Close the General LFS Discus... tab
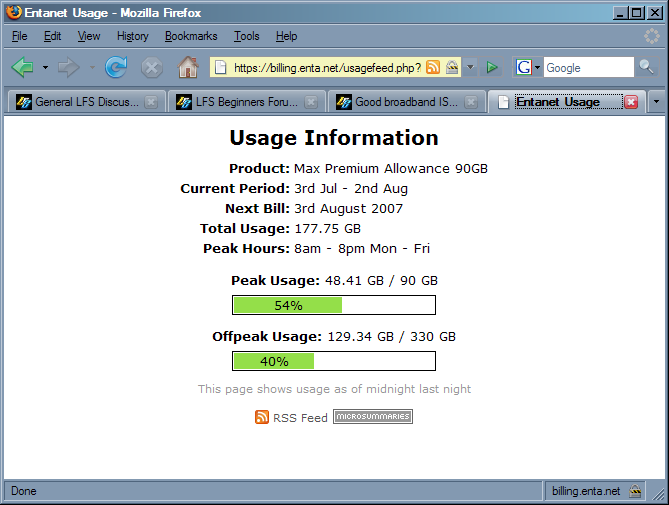Image resolution: width=669 pixels, height=505 pixels. [151, 102]
